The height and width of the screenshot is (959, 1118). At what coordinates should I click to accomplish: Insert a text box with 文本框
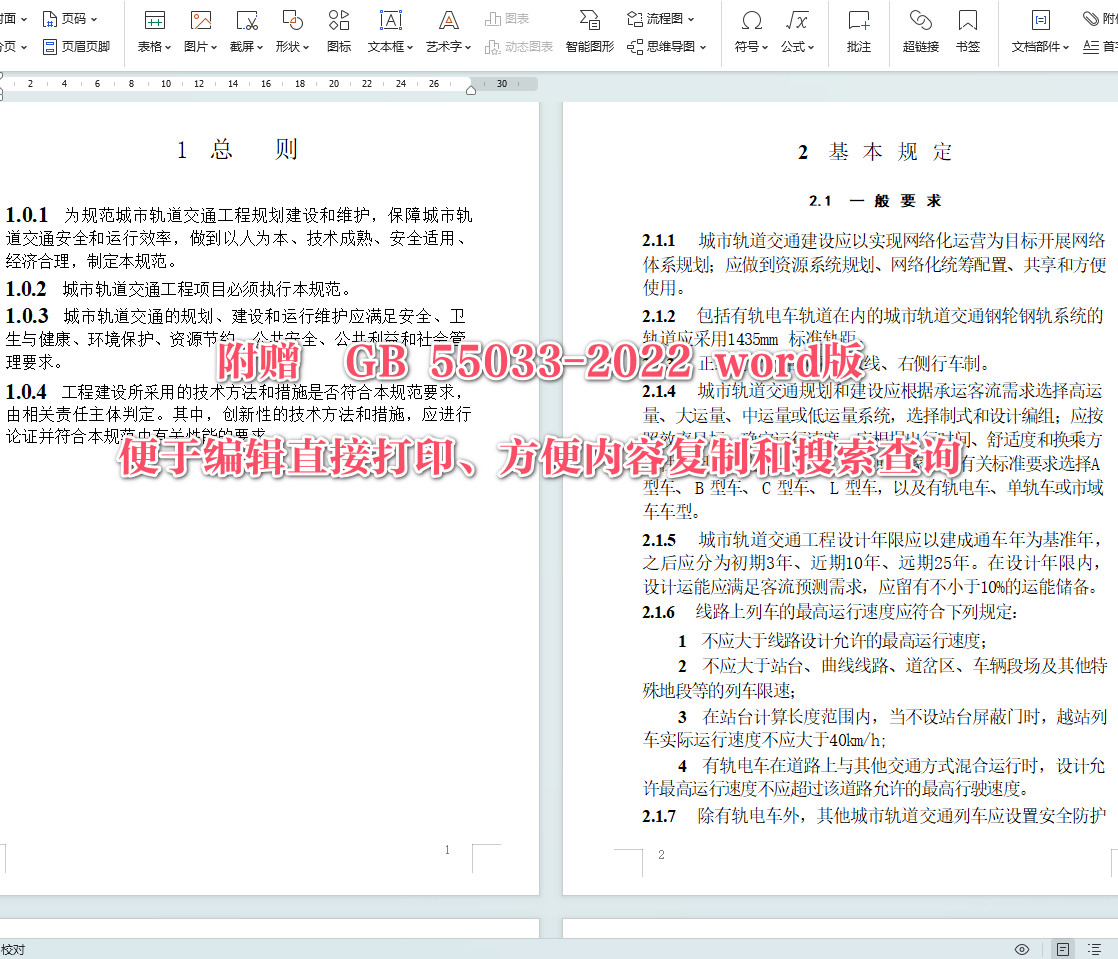[x=387, y=28]
